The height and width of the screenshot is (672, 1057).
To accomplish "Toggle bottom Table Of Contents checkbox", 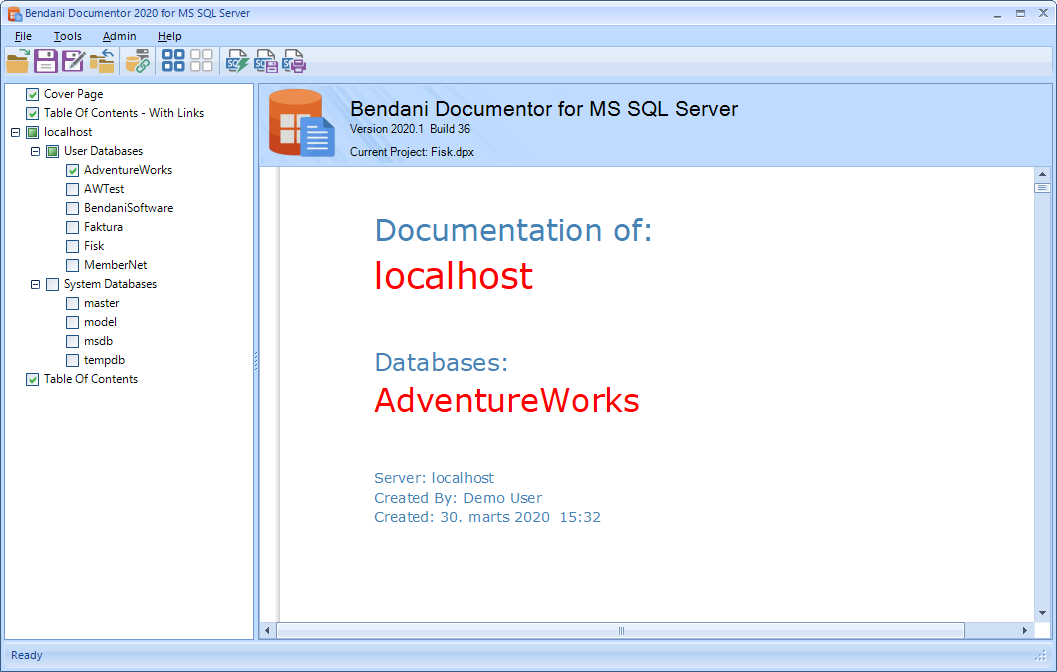I will pyautogui.click(x=32, y=379).
